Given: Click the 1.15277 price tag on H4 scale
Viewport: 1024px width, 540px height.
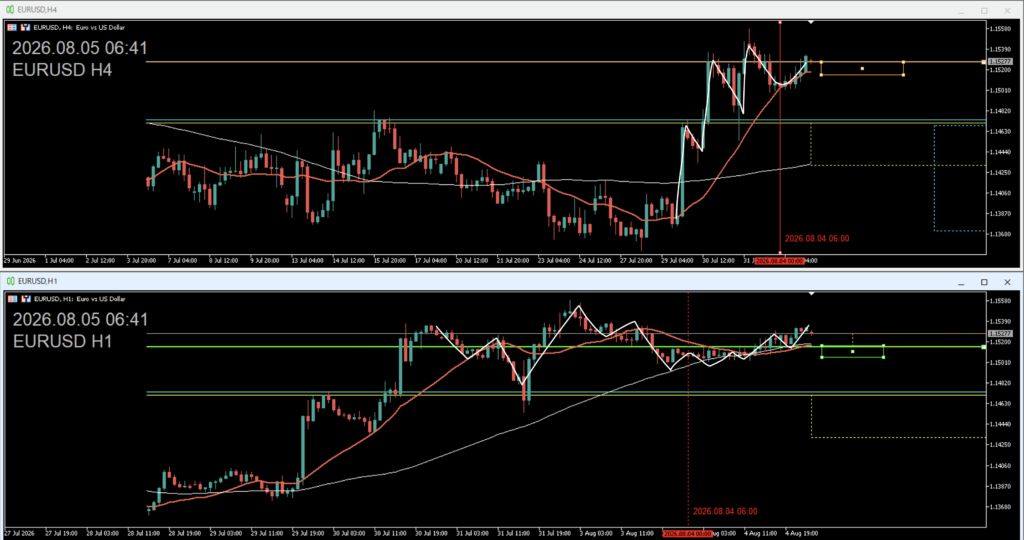Looking at the screenshot, I should 1000,62.
